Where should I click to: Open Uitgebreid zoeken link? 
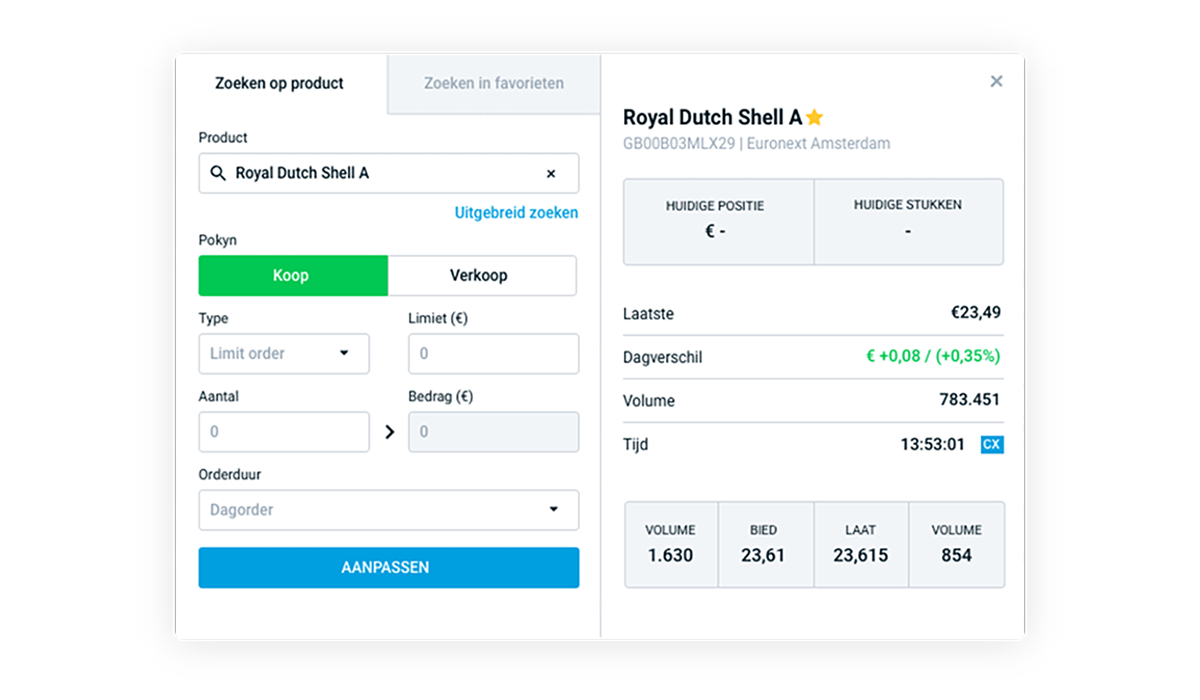tap(516, 213)
